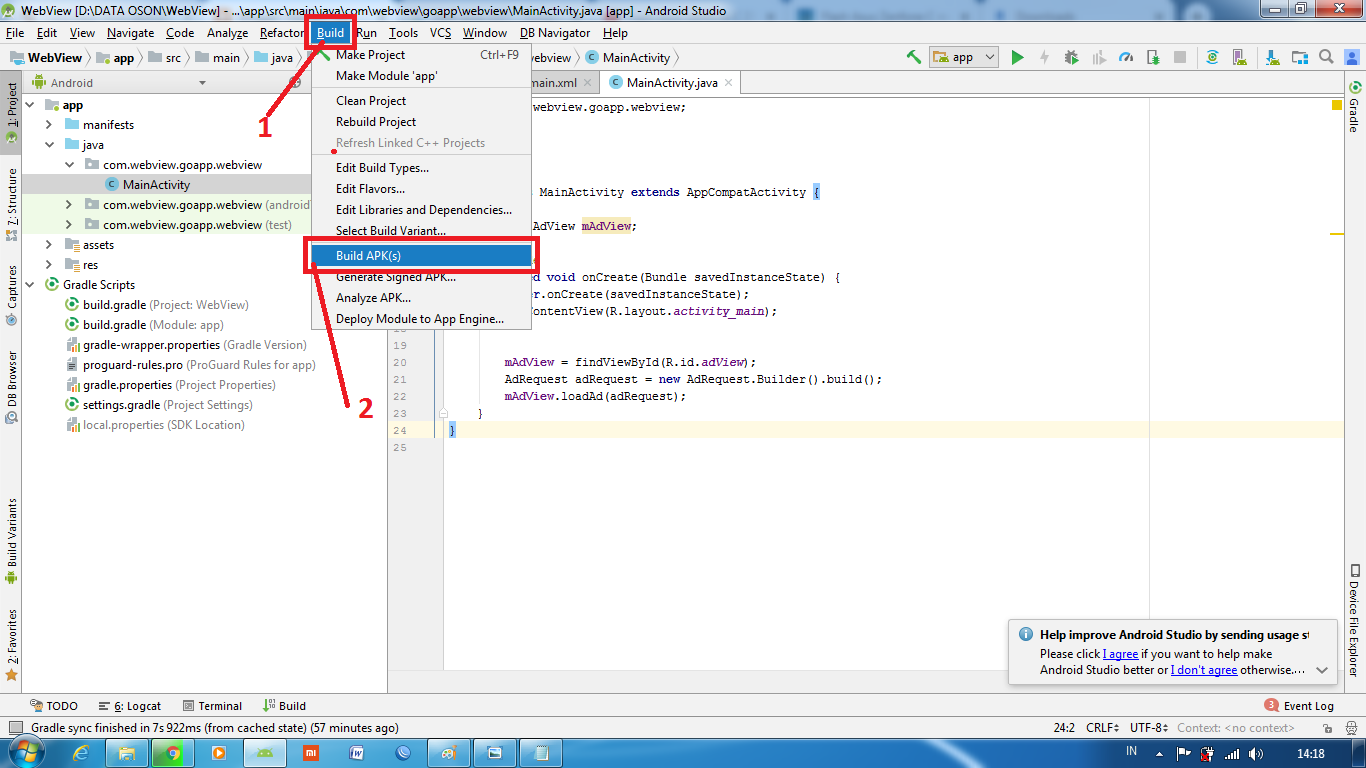Image resolution: width=1366 pixels, height=768 pixels.
Task: Collapse the java folder node
Action: tap(49, 145)
